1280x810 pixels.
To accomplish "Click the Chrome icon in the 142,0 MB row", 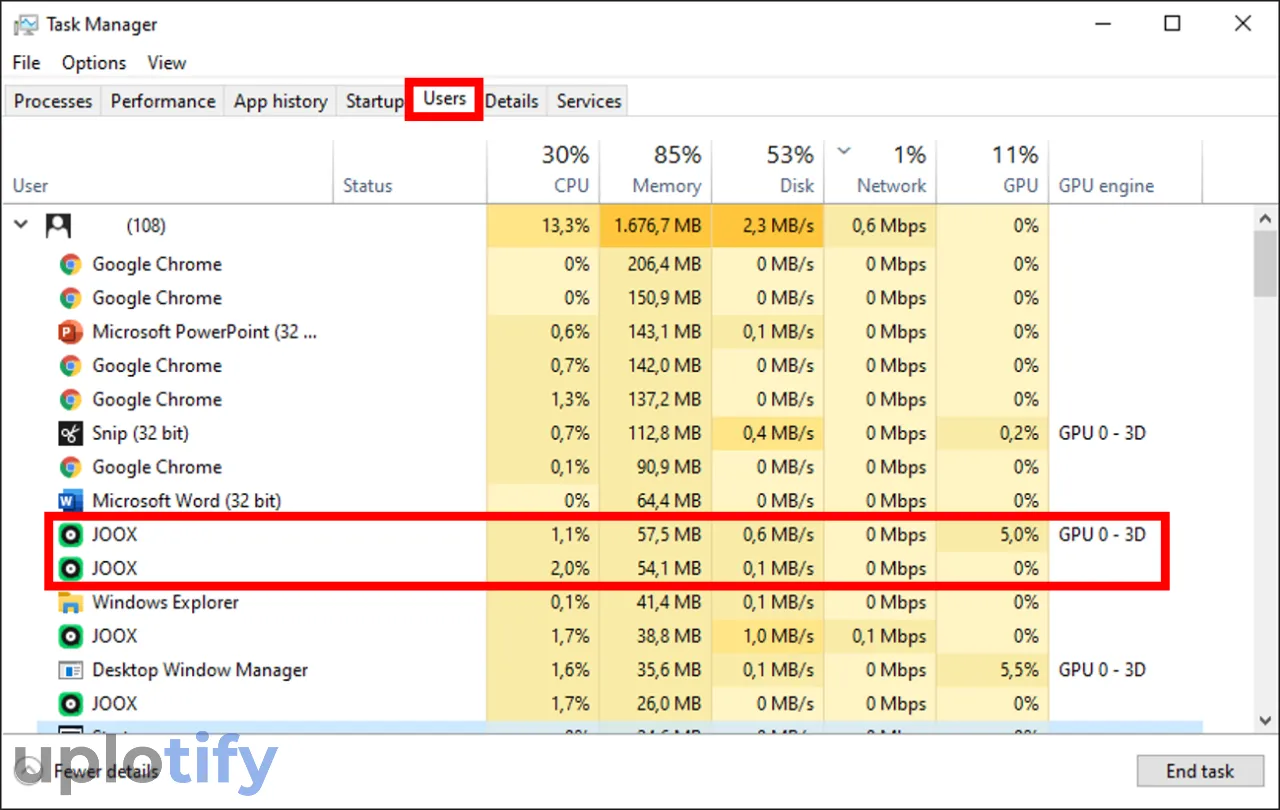I will pyautogui.click(x=70, y=366).
